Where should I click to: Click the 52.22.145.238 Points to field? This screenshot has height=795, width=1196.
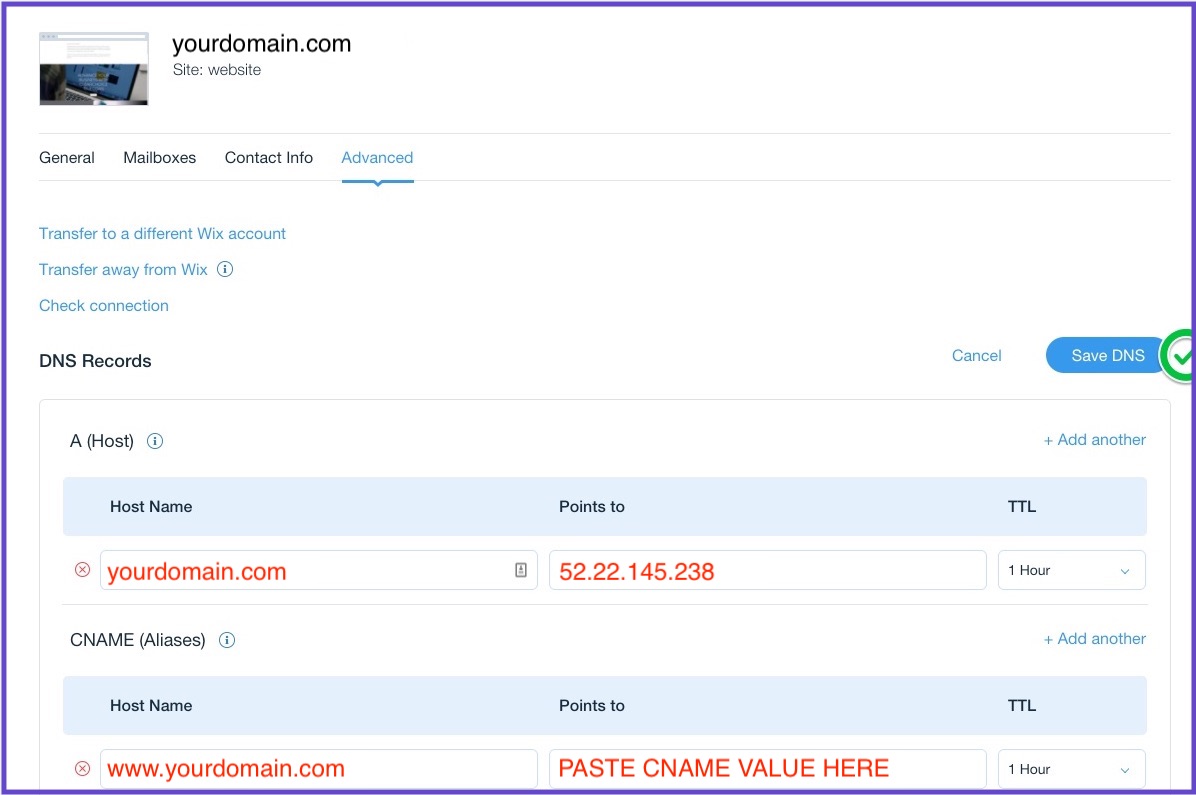click(767, 570)
